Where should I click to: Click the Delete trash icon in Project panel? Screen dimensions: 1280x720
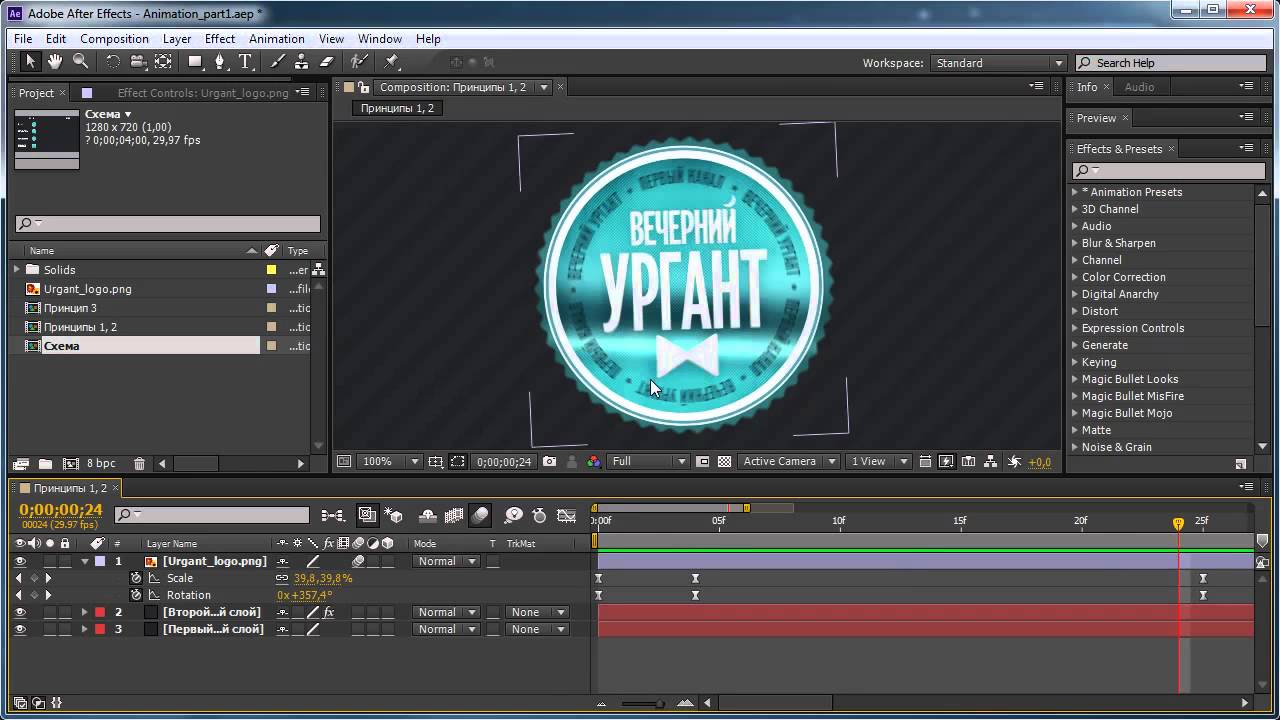pos(139,464)
